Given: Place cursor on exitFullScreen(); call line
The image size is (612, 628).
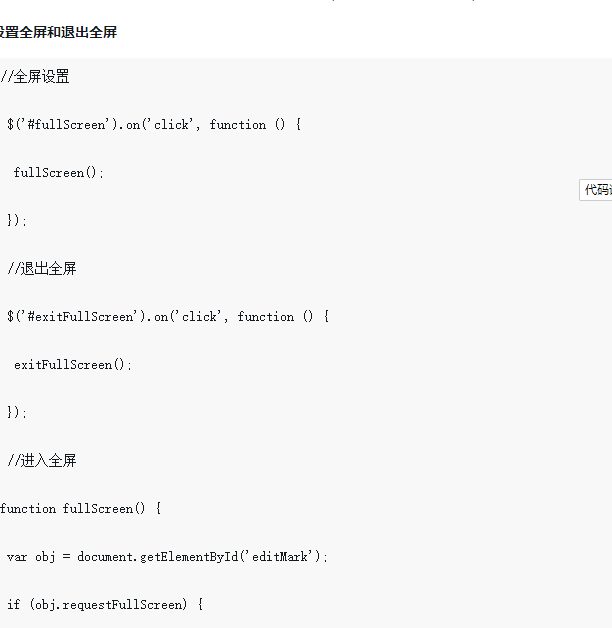Looking at the screenshot, I should point(73,364).
